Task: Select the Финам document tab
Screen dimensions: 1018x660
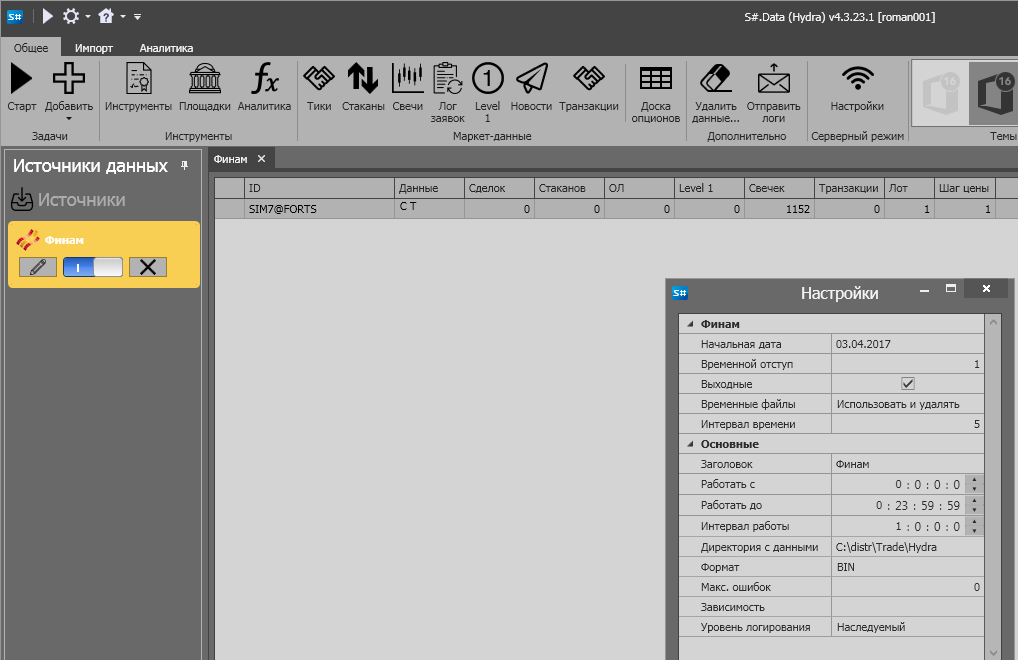Action: (230, 159)
